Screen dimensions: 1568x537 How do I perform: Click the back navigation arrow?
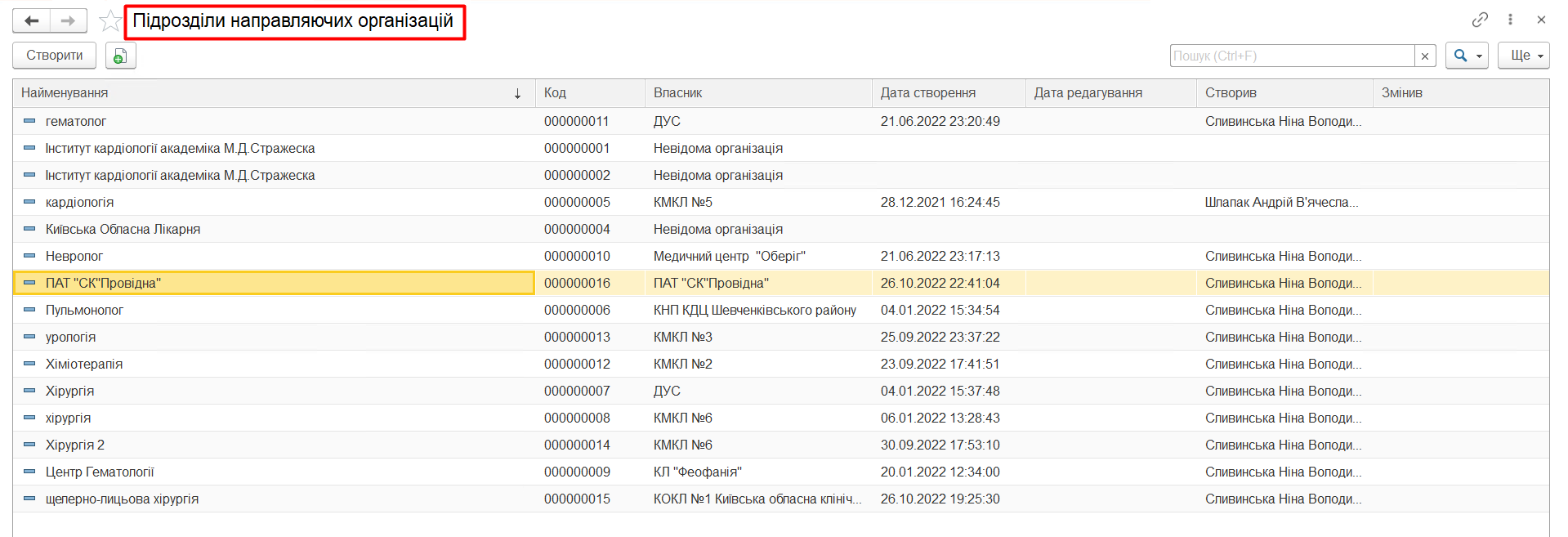pos(32,21)
